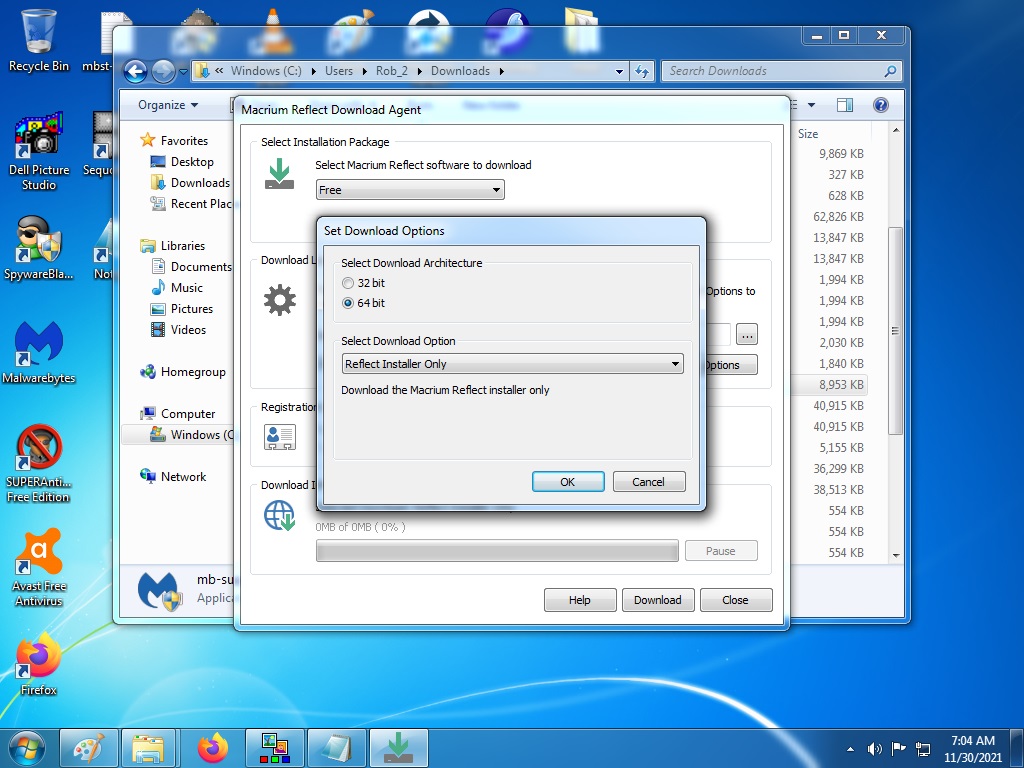Click Rob_2 in the address breadcrumb

pos(392,71)
